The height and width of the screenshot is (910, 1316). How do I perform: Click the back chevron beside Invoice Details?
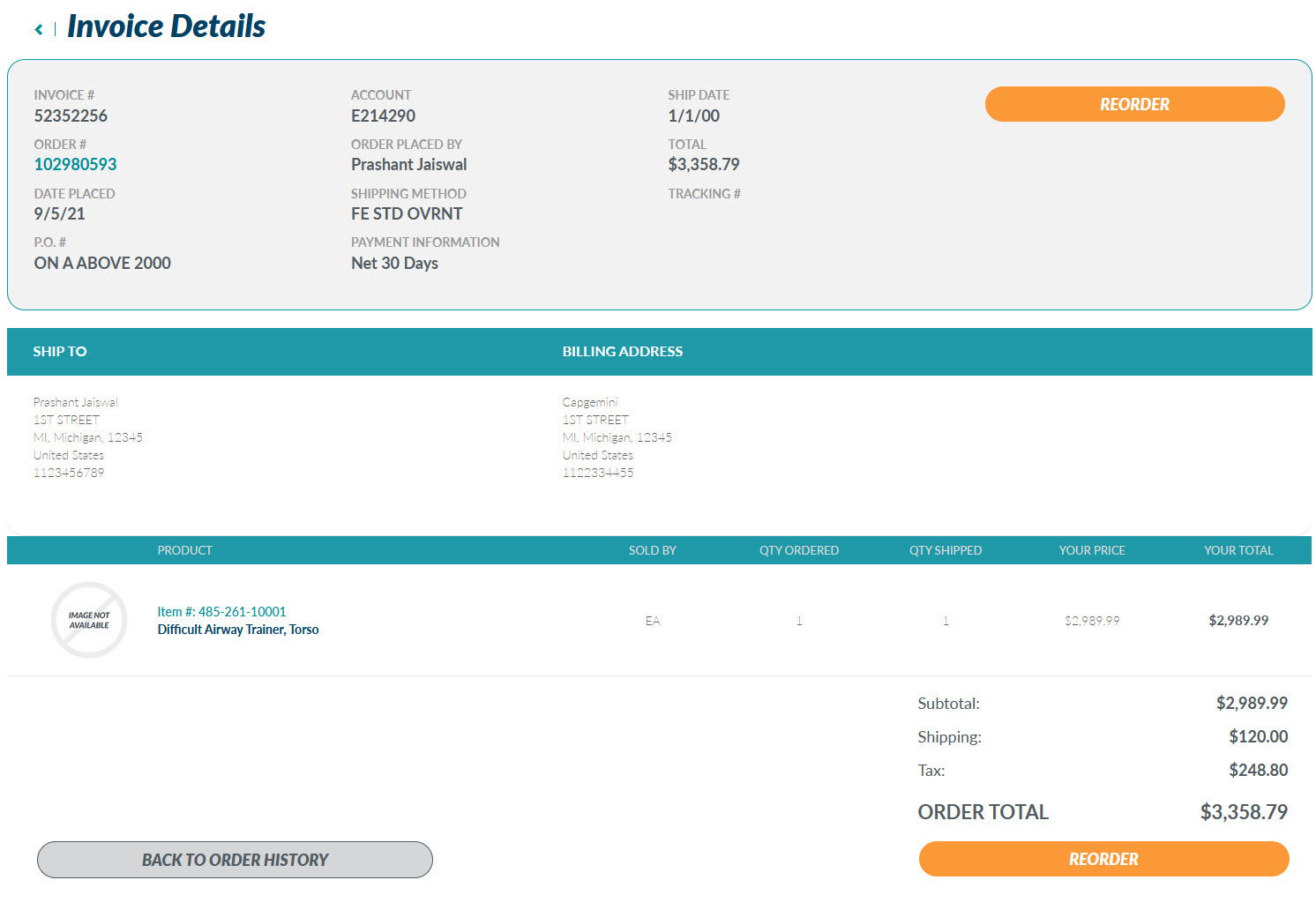click(x=39, y=29)
